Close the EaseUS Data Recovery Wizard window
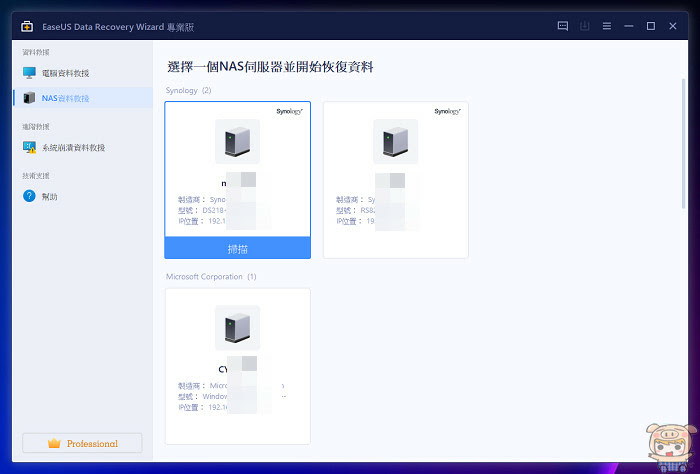Screen dimensions: 700x474 click(673, 26)
